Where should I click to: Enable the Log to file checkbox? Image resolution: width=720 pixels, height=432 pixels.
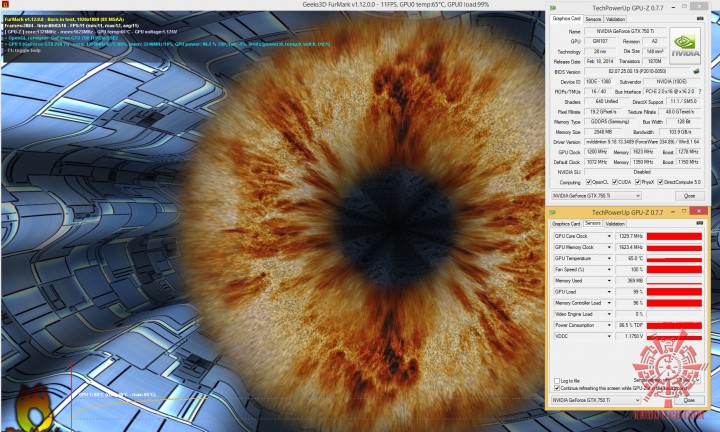click(x=557, y=381)
